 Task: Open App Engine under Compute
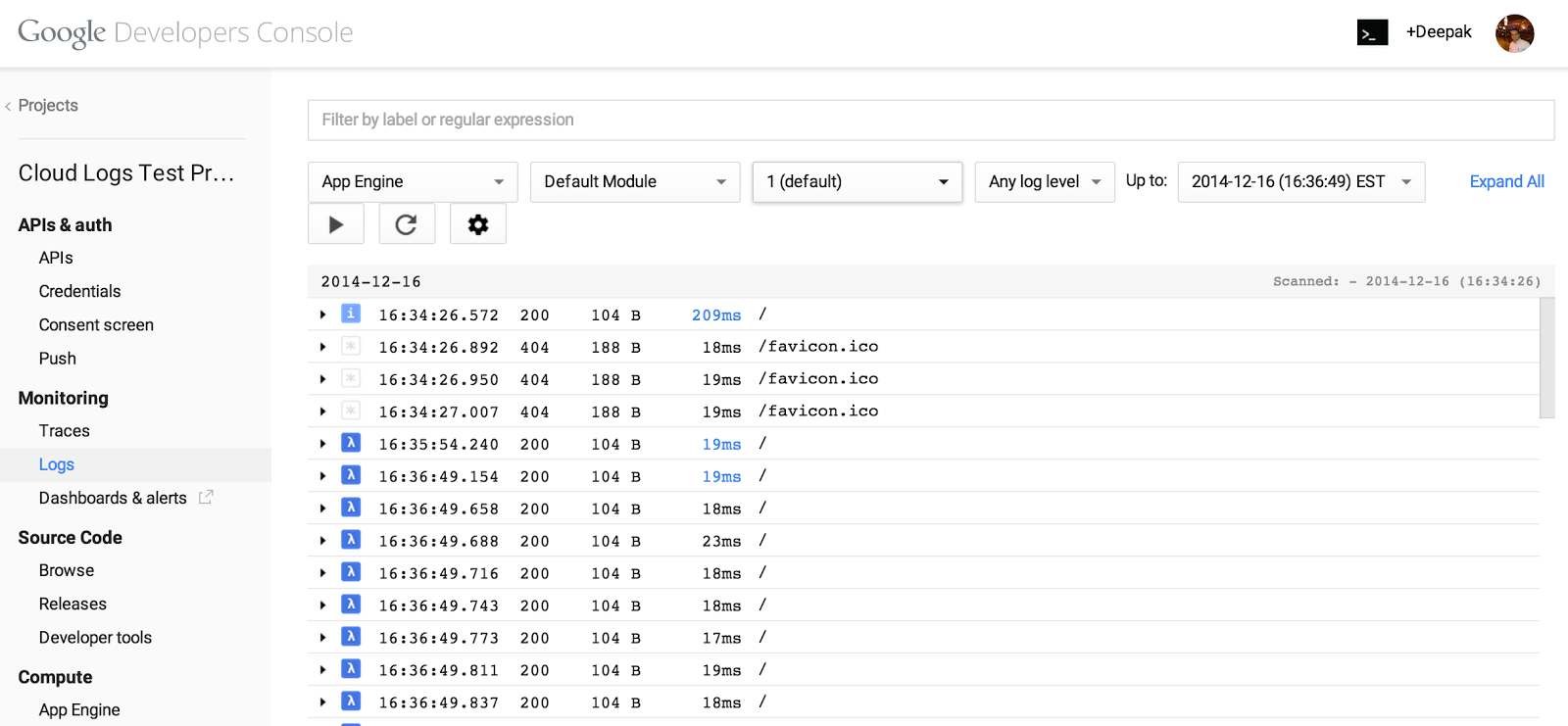(79, 710)
